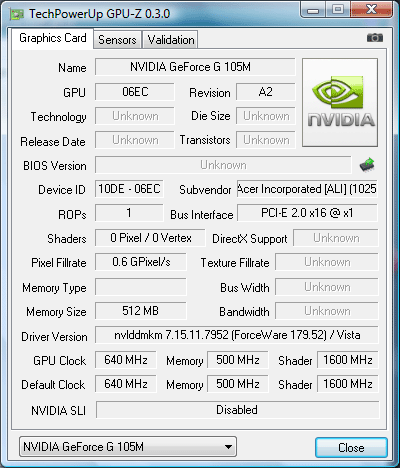This screenshot has height=468, width=400.
Task: Click the NVIDIA logo image
Action: pos(340,102)
